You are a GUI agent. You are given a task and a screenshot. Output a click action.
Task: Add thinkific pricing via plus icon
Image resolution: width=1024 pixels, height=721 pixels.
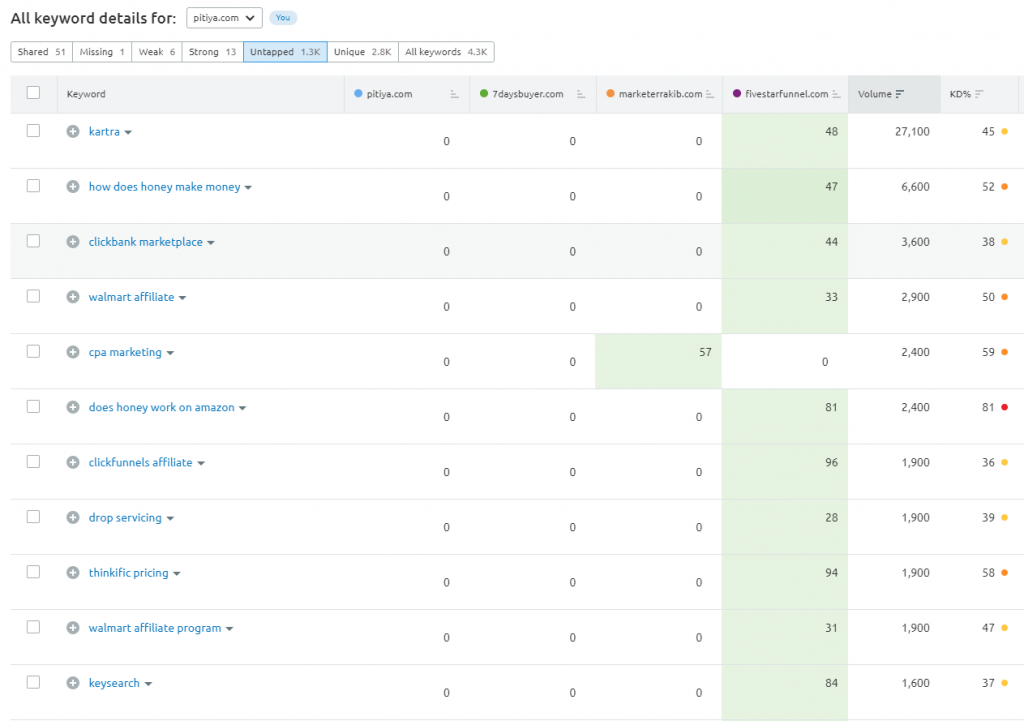(x=73, y=573)
